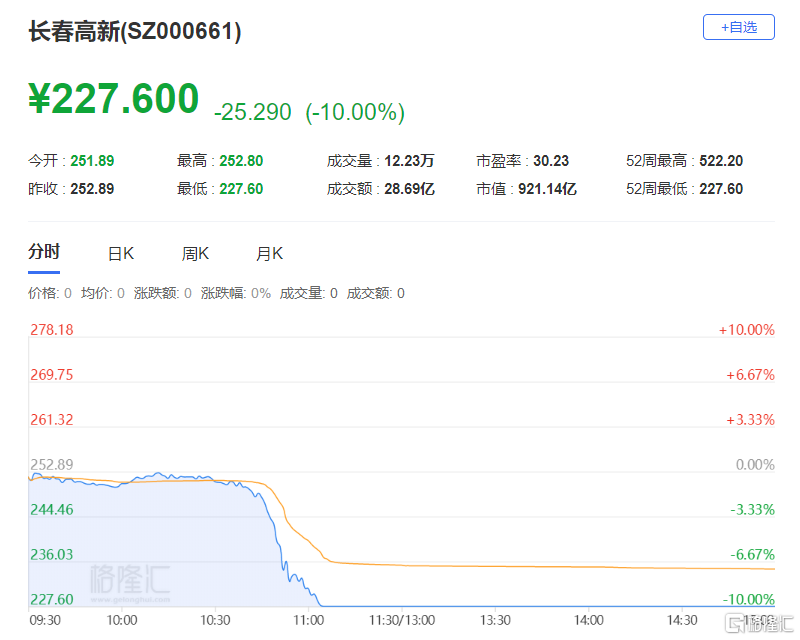Click the current price ¥227.600
The image size is (800, 640).
click(x=113, y=99)
